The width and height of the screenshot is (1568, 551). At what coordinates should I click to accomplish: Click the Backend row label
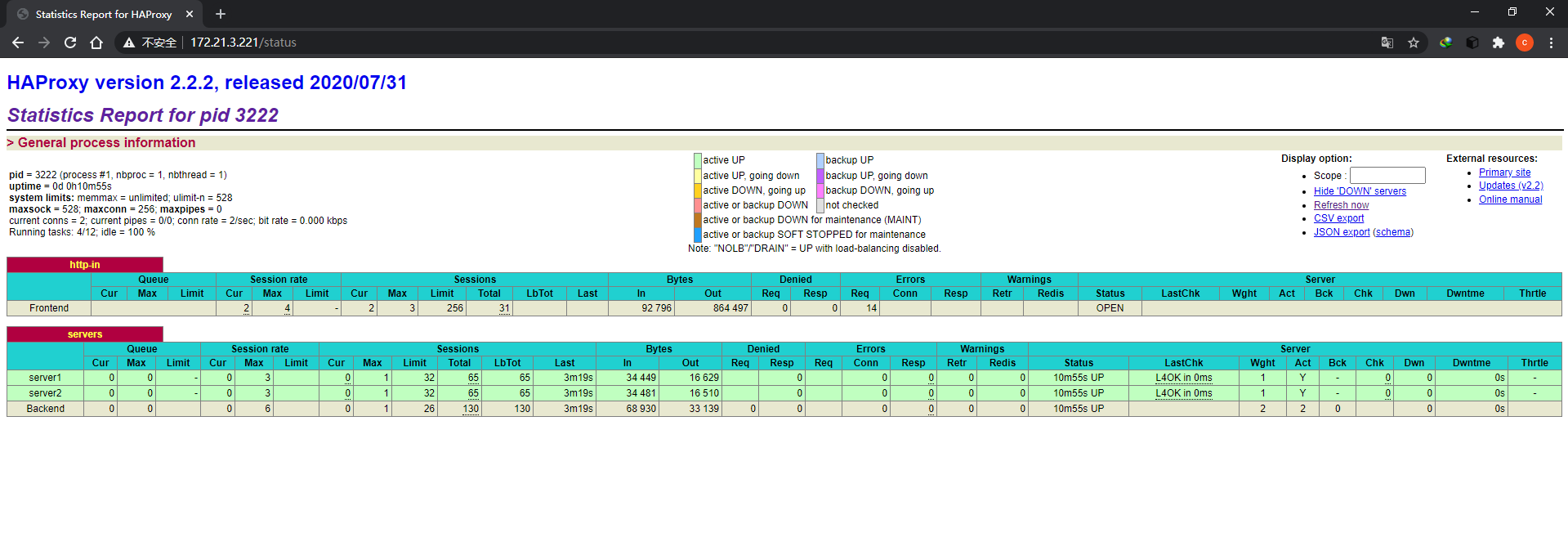click(45, 409)
